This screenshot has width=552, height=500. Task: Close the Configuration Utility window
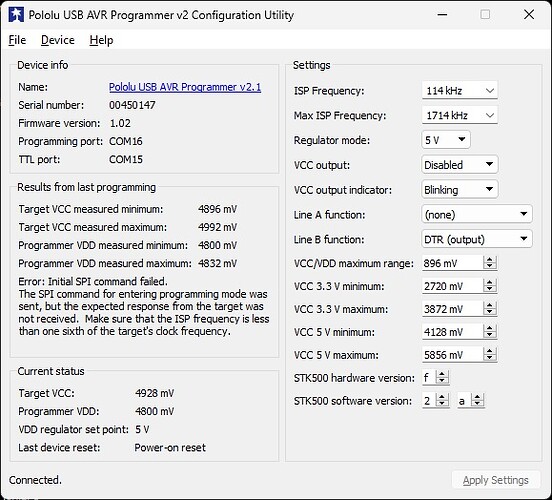529,14
